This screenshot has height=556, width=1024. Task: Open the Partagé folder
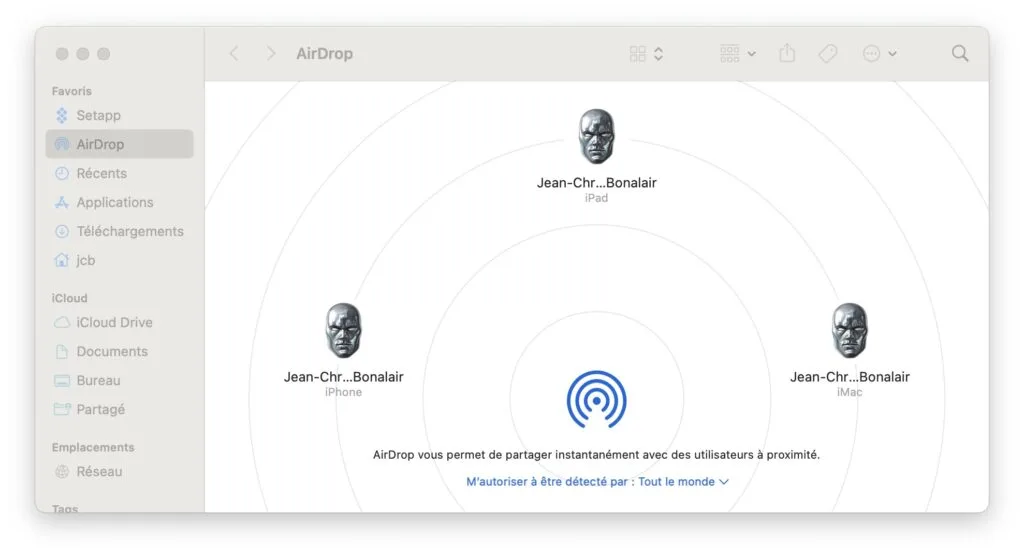click(x=120, y=410)
